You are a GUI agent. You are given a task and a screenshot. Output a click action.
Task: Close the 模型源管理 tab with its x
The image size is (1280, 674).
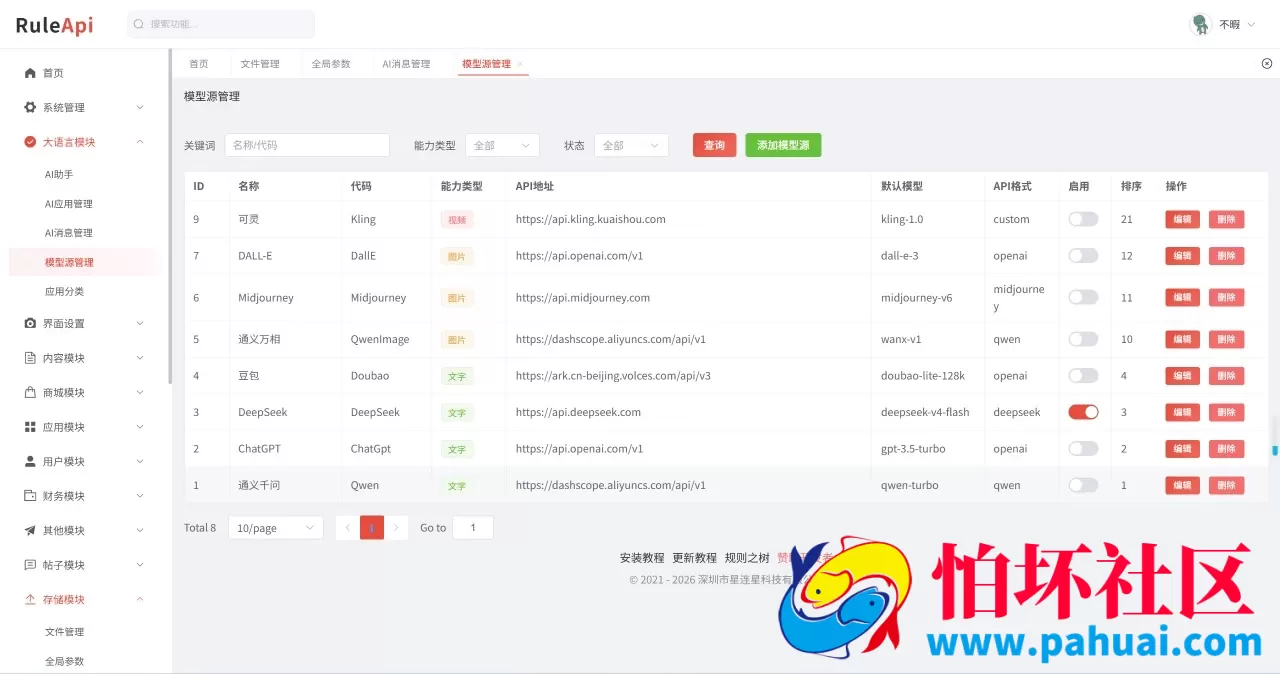(519, 64)
